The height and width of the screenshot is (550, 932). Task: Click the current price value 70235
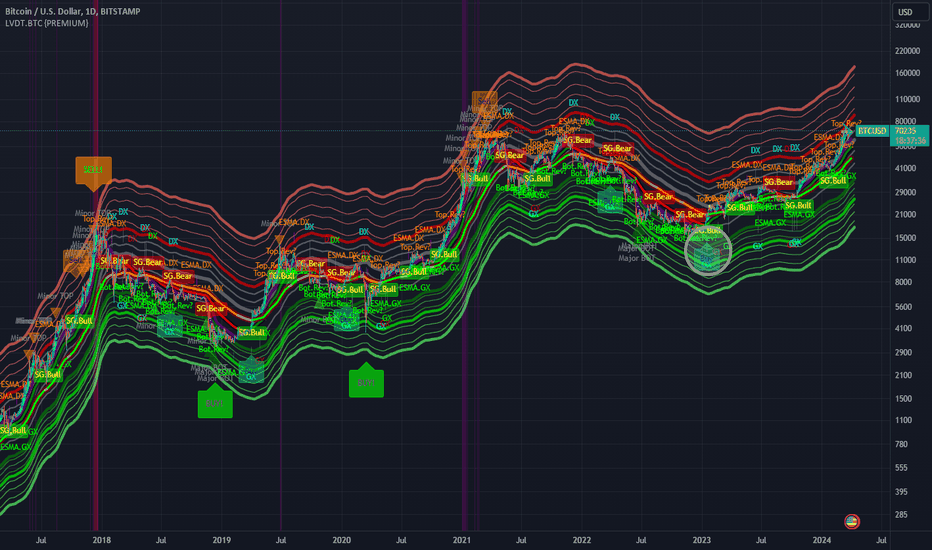(905, 131)
